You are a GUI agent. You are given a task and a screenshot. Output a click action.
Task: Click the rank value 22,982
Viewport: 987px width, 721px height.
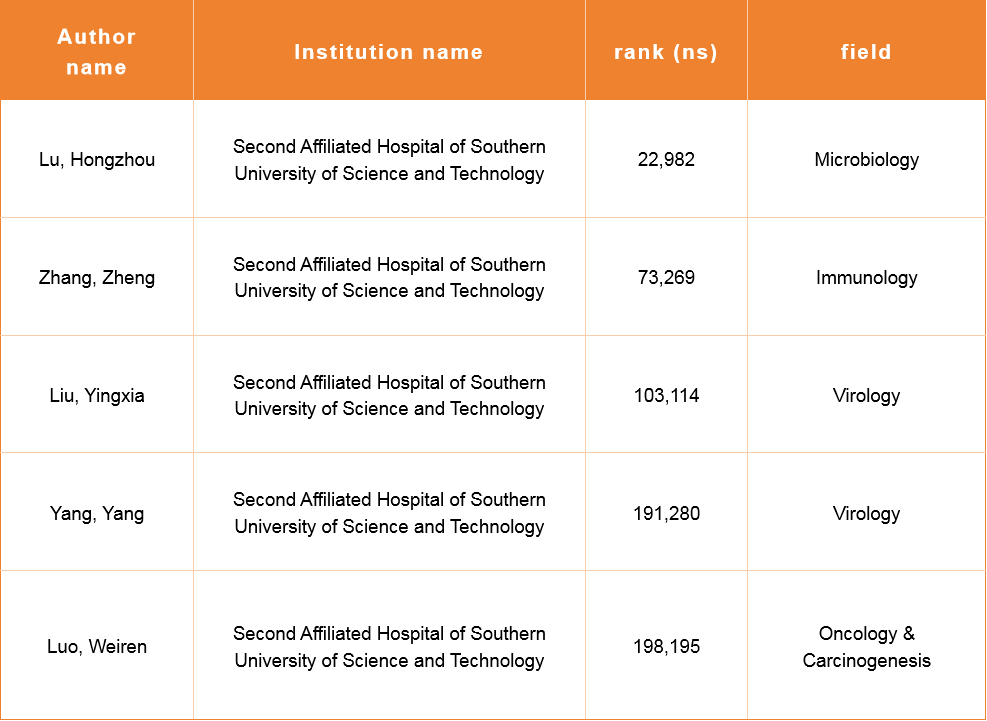point(666,160)
